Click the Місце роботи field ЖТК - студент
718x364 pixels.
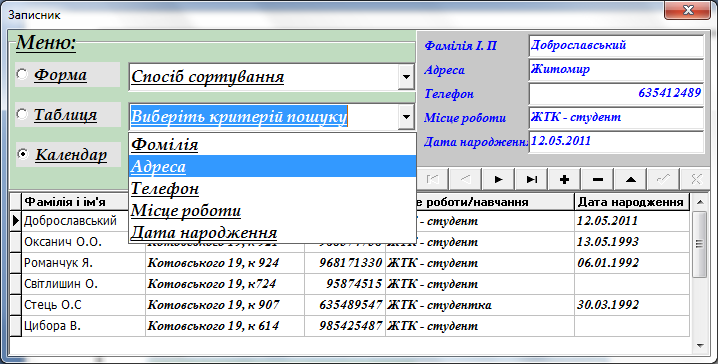[616, 118]
